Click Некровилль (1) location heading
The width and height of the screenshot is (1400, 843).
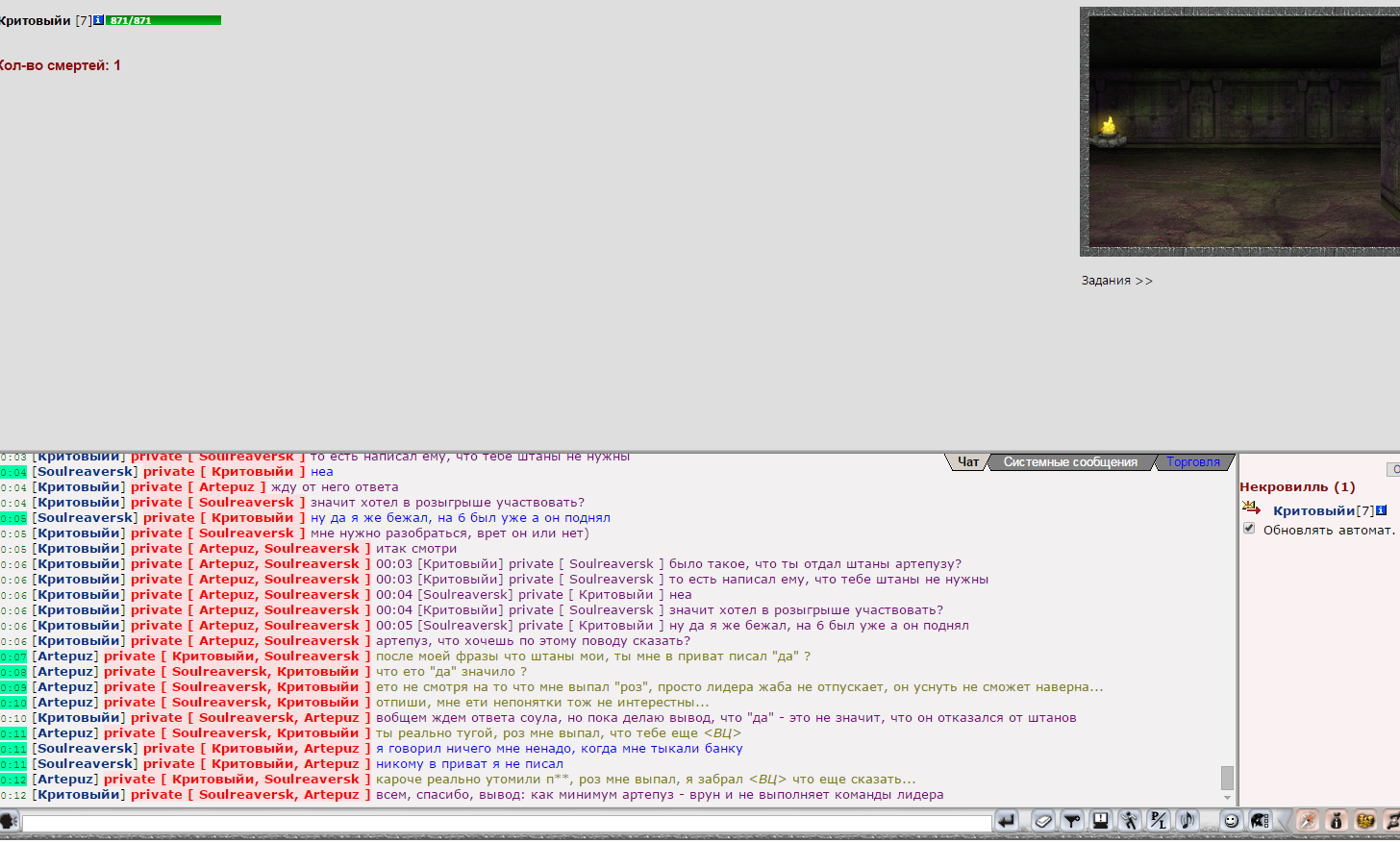[x=1297, y=487]
